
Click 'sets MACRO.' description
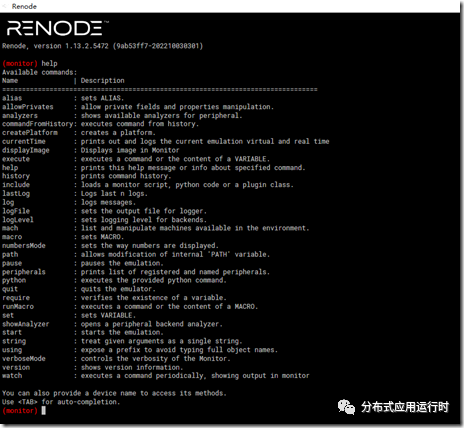pos(102,237)
